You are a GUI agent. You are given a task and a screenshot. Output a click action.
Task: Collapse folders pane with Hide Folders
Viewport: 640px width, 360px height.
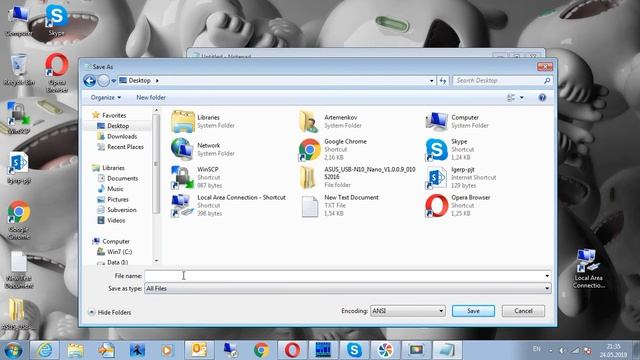point(110,312)
